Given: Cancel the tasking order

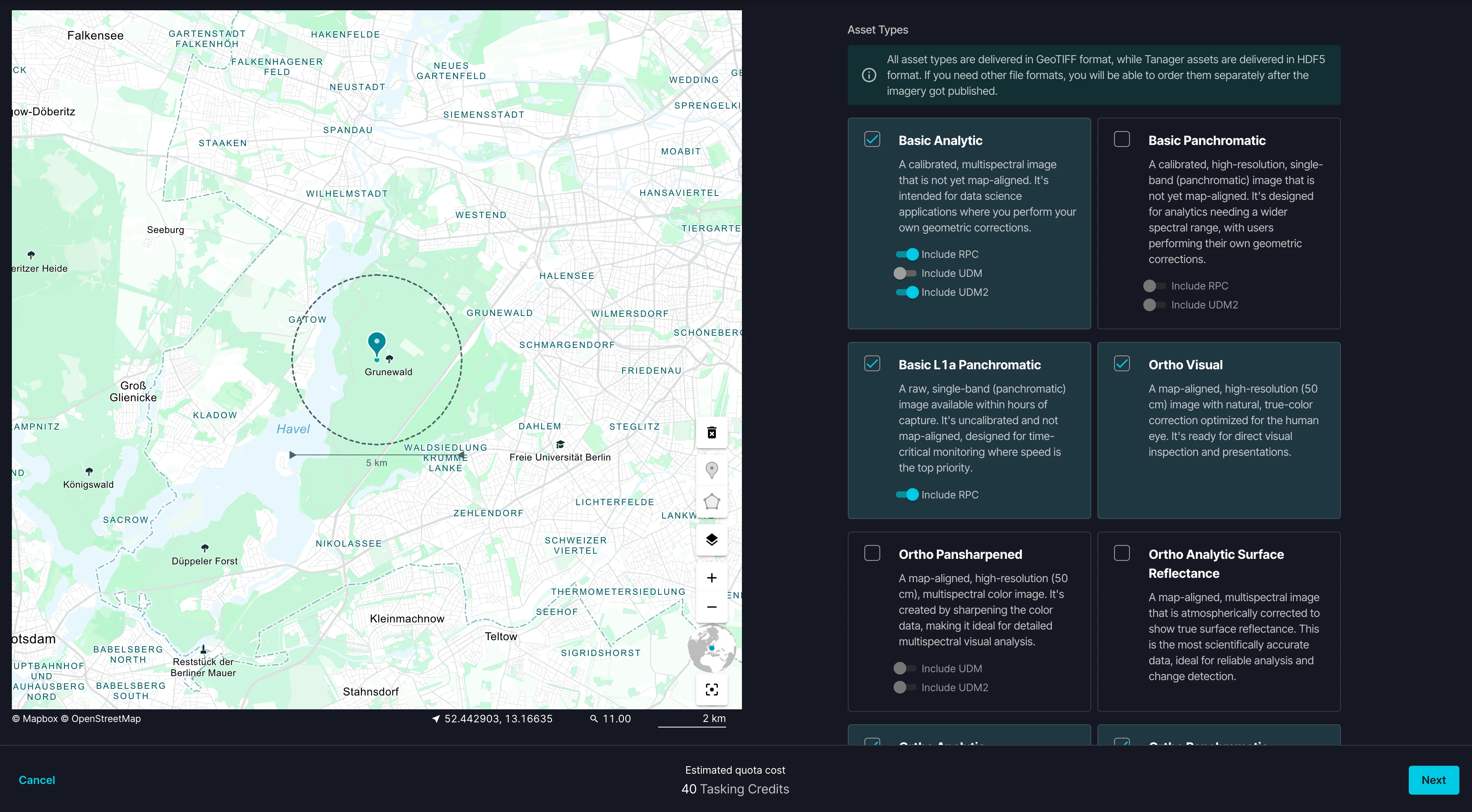Looking at the screenshot, I should coord(37,780).
